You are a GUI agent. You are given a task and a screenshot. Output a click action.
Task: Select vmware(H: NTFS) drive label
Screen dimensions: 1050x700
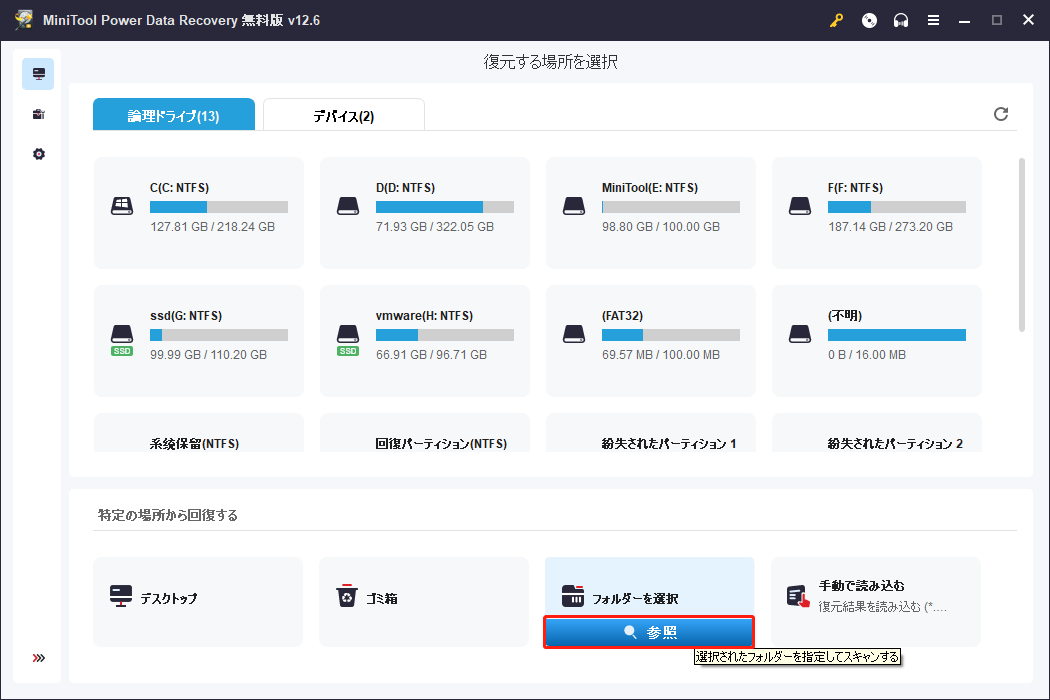point(425,316)
